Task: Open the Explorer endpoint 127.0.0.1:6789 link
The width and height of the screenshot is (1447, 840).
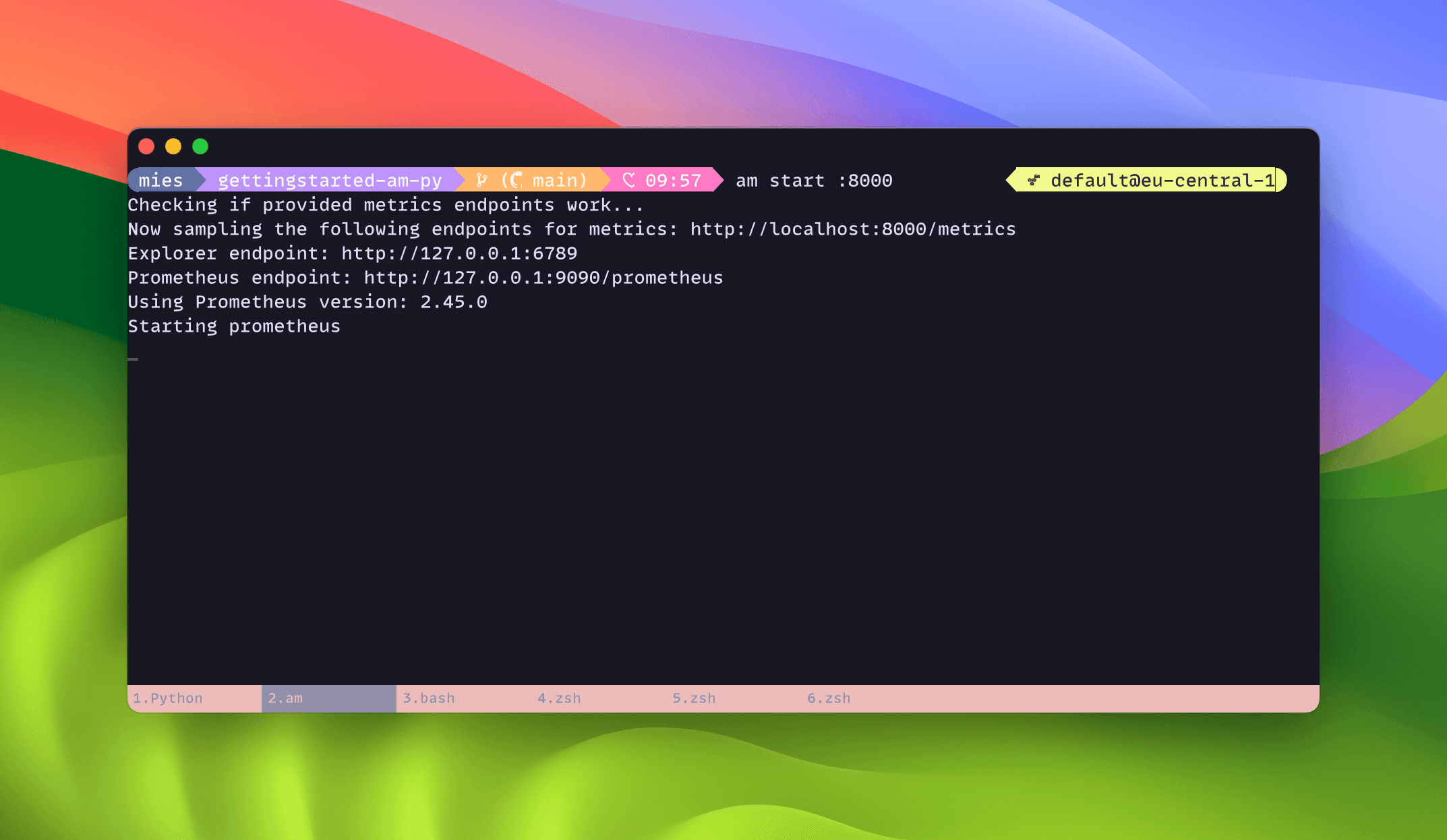Action: (x=459, y=253)
